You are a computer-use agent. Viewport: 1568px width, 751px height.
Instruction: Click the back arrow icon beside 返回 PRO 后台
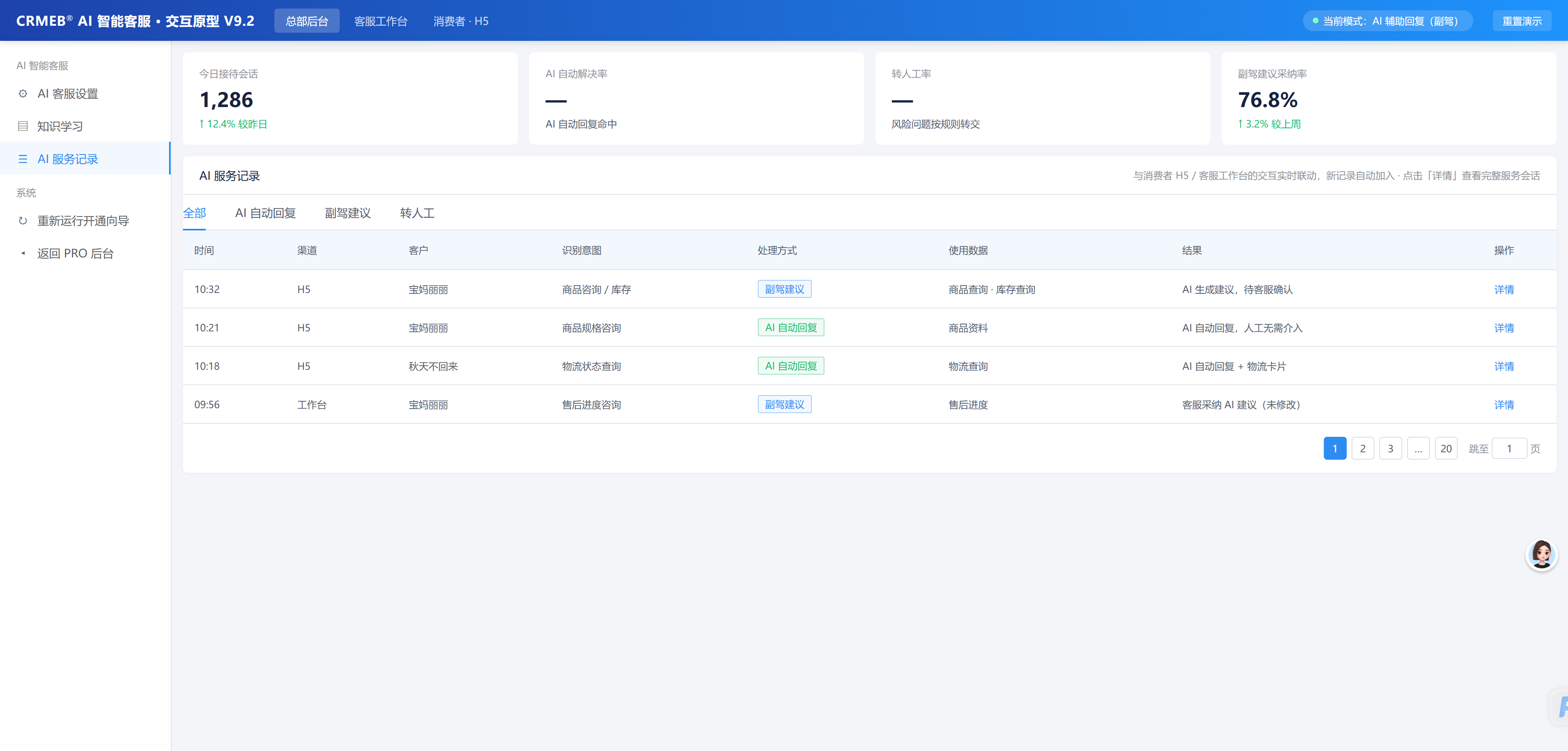click(x=23, y=253)
